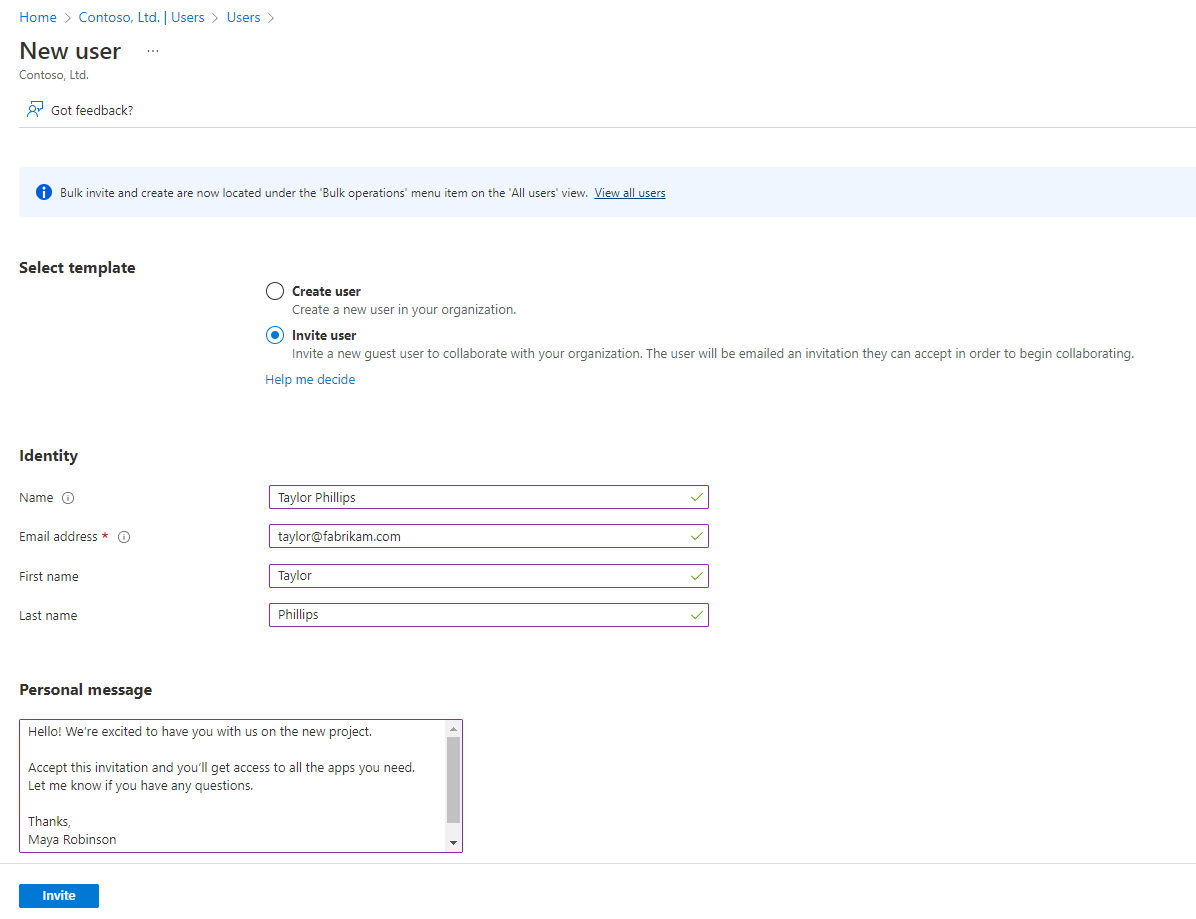1196x919 pixels.
Task: Click the green checkmark in the Email address field
Action: [x=696, y=536]
